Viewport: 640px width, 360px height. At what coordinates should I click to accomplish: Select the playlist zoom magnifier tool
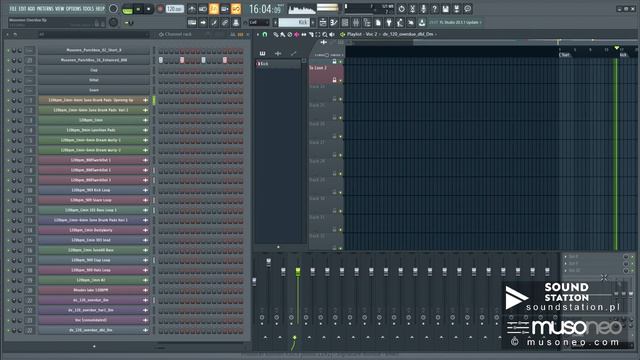(x=325, y=35)
